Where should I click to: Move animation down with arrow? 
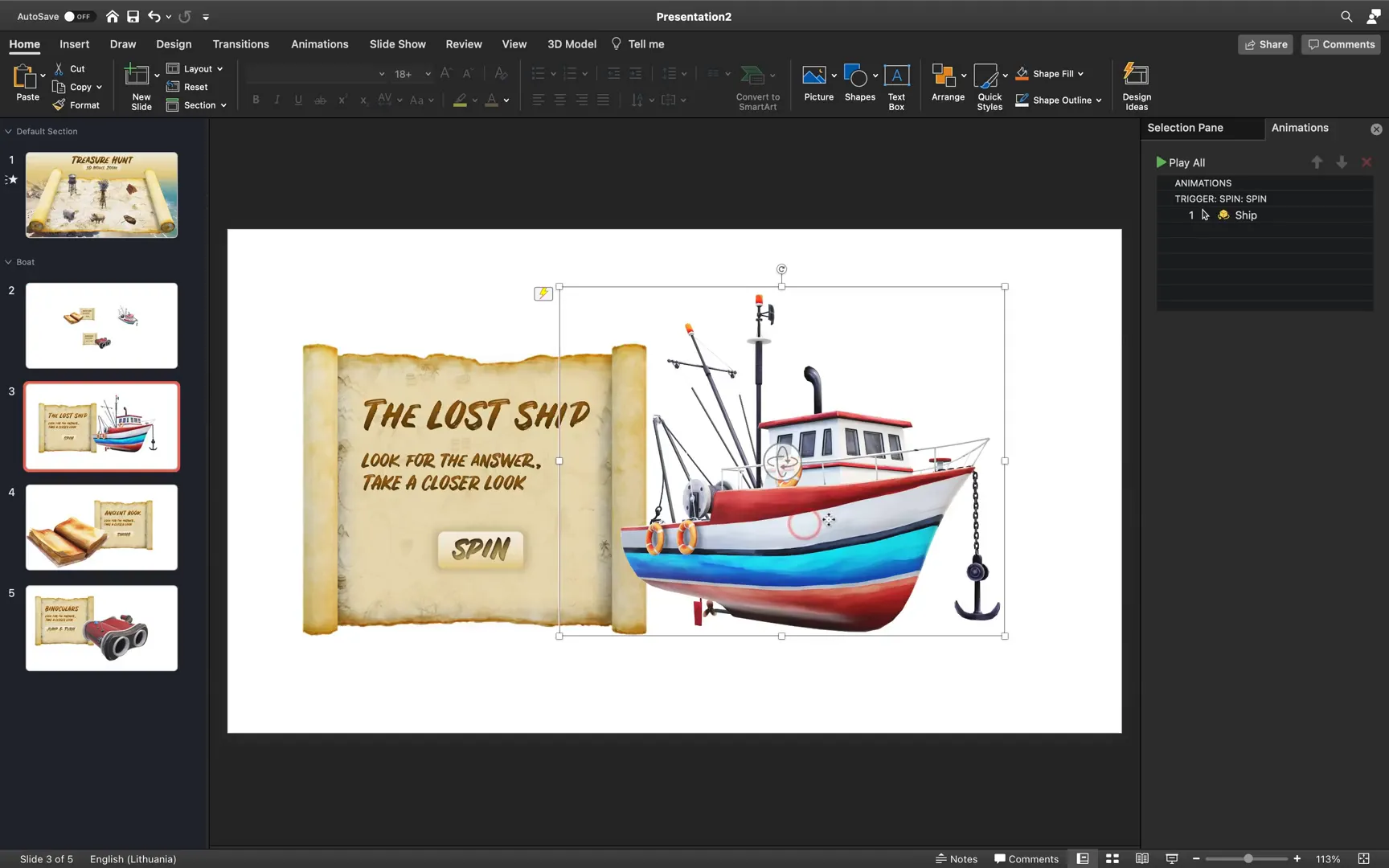click(x=1342, y=162)
